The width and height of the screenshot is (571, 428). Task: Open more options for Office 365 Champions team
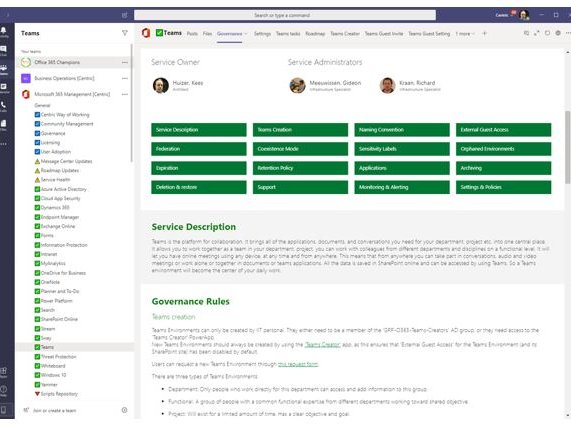click(x=125, y=62)
